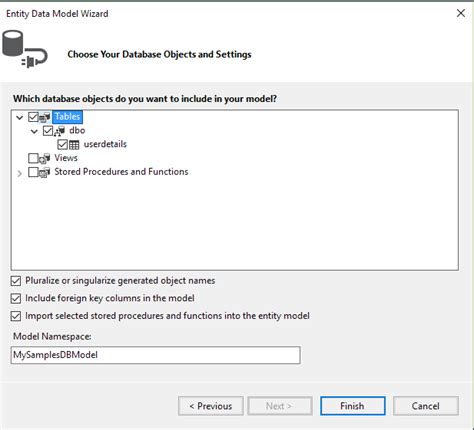474x430 pixels.
Task: Click the Views node icon
Action: (45, 158)
